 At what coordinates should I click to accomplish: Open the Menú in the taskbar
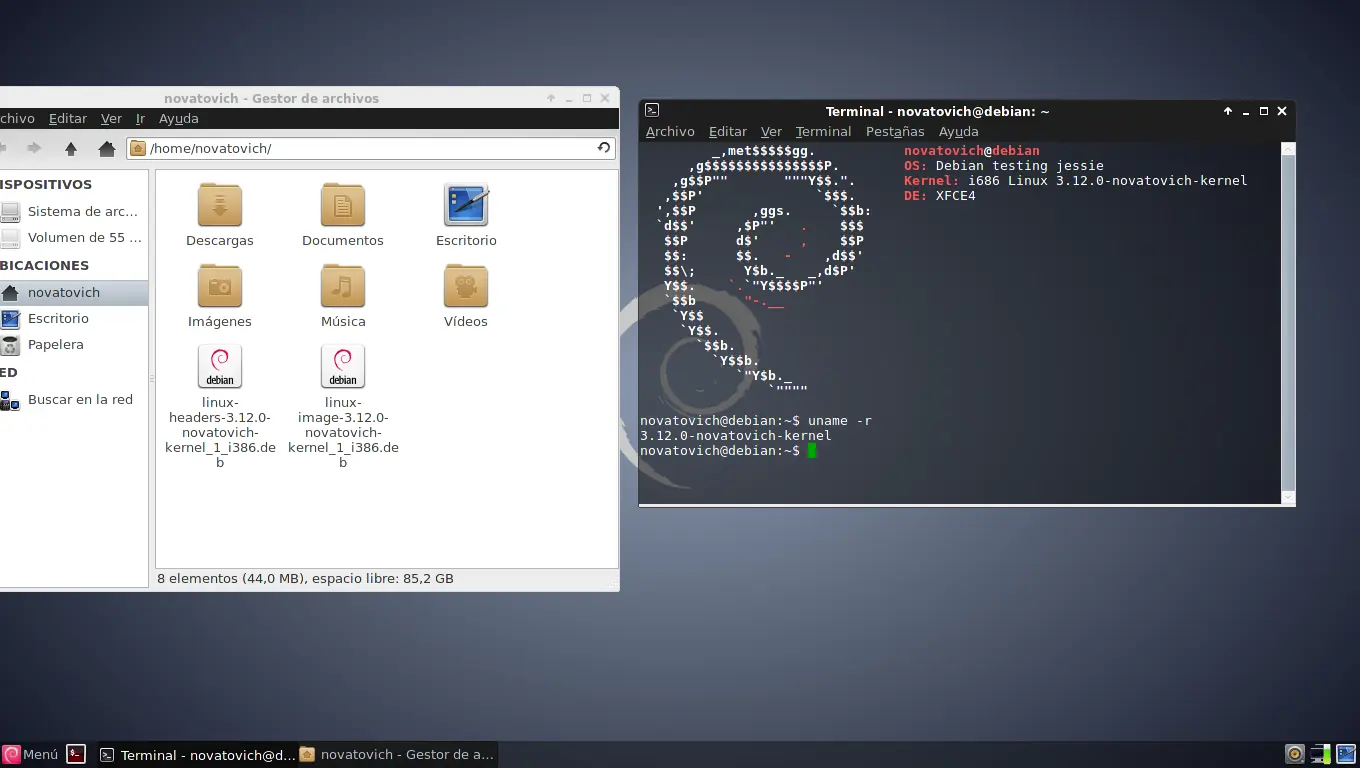point(33,754)
